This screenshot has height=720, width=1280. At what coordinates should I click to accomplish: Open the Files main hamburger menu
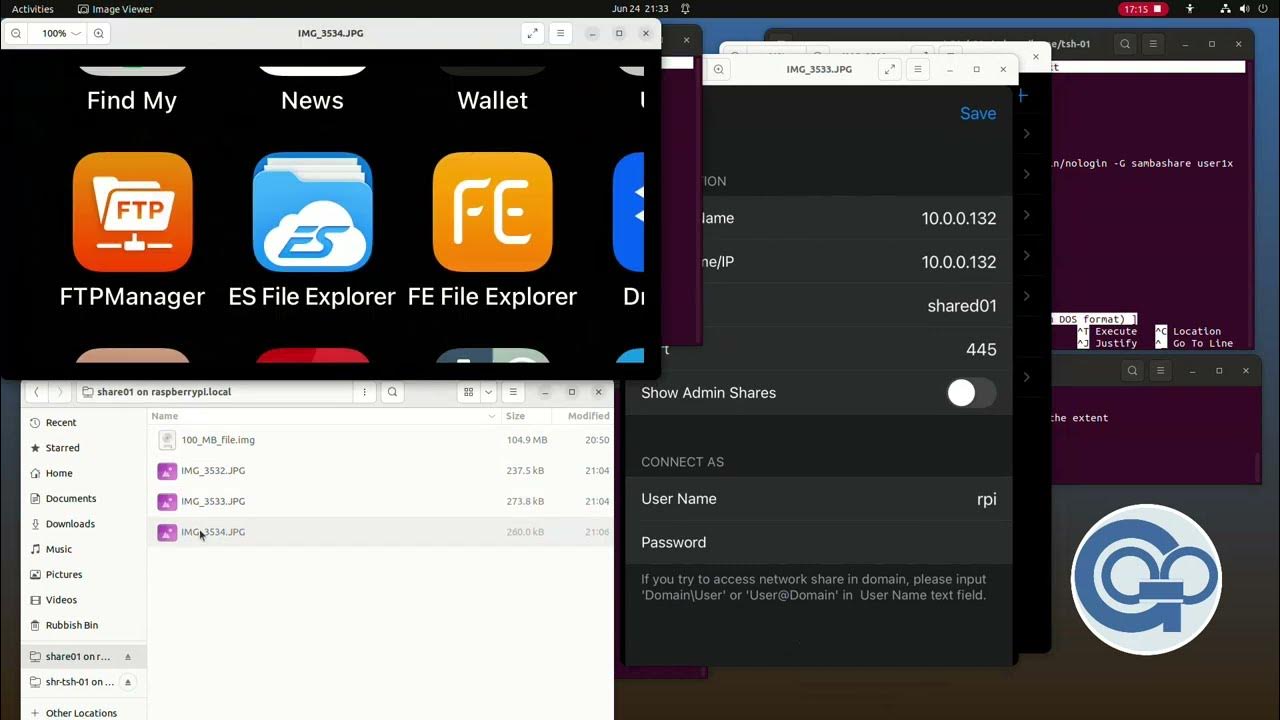(x=513, y=392)
